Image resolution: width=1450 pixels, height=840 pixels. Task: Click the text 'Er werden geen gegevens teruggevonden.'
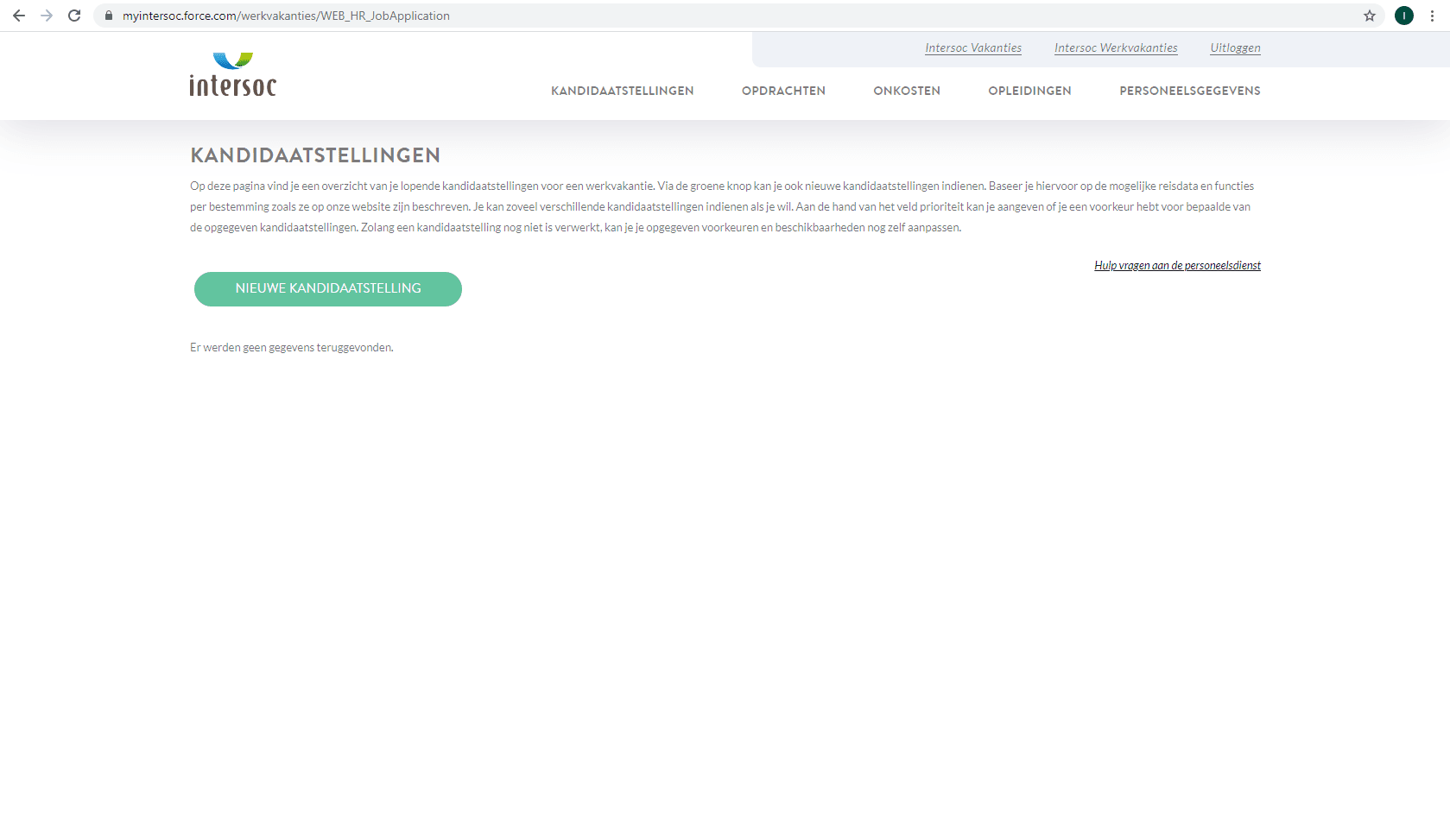(x=292, y=348)
